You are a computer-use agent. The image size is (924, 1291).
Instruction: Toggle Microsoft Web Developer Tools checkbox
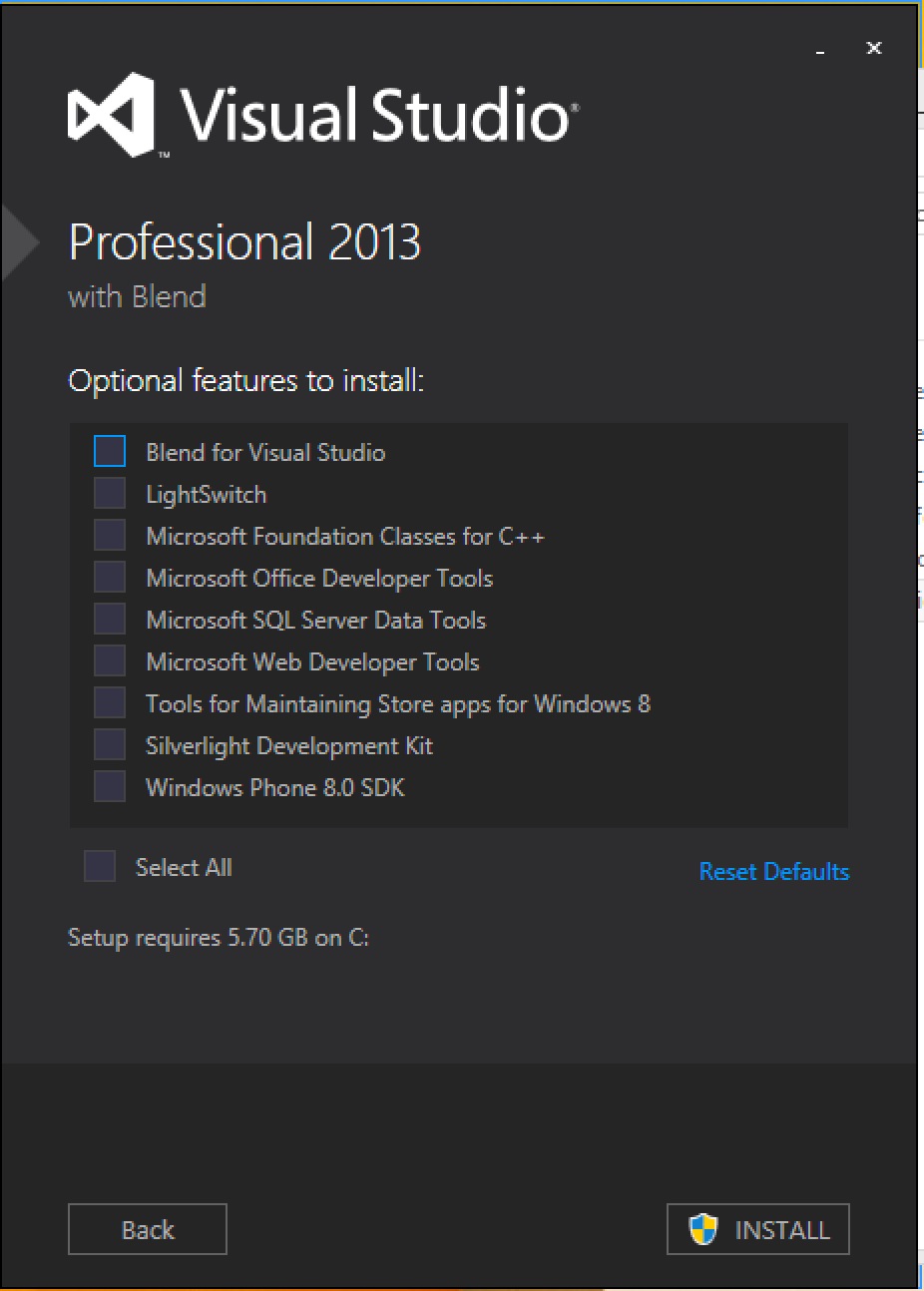110,661
